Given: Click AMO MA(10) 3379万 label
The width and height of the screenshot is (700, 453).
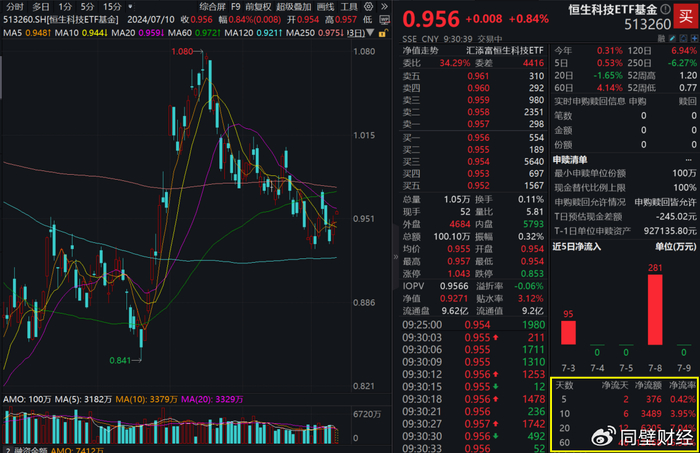Looking at the screenshot, I should point(146,399).
